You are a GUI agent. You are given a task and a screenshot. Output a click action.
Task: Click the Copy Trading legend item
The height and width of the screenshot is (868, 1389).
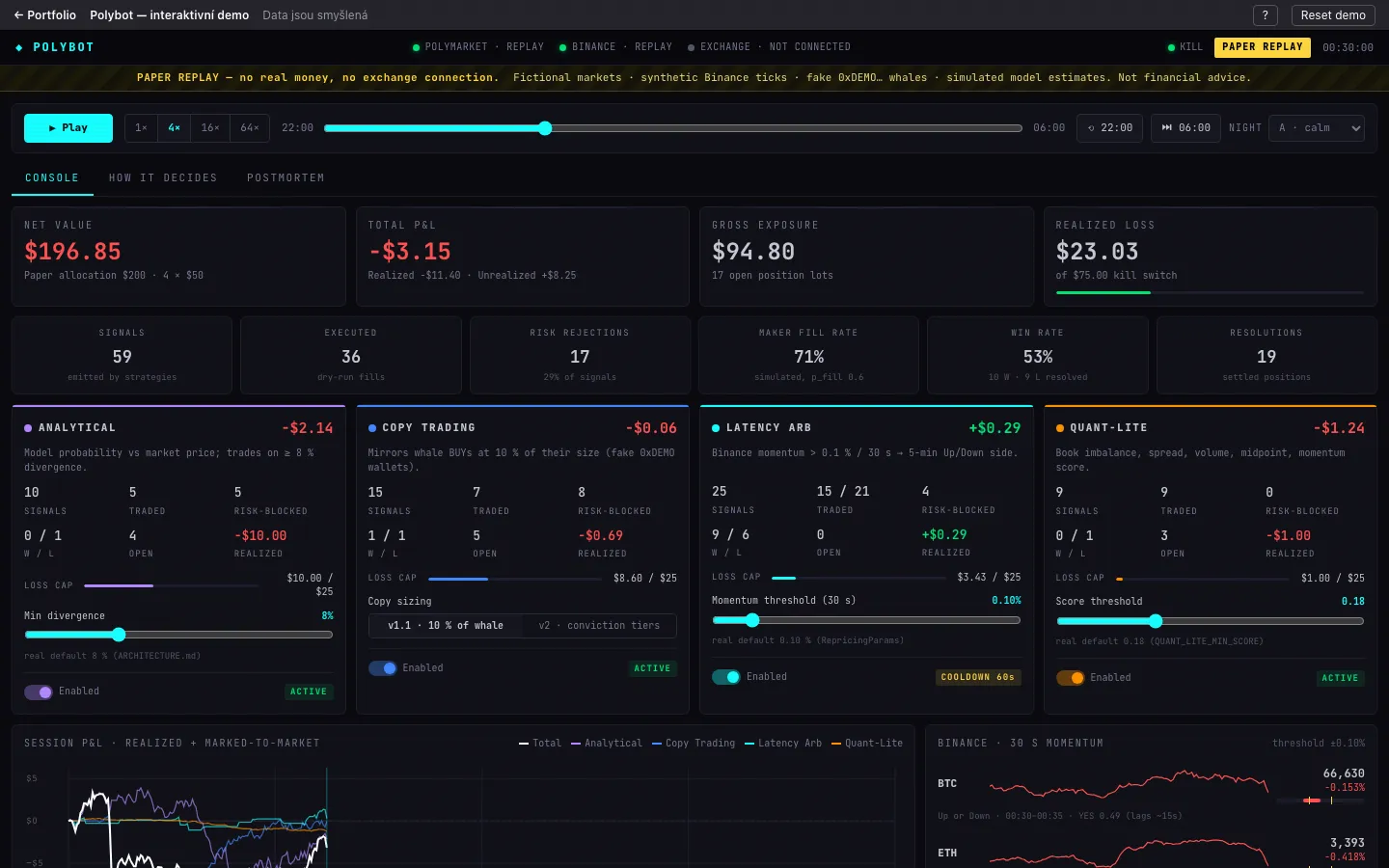(x=694, y=744)
